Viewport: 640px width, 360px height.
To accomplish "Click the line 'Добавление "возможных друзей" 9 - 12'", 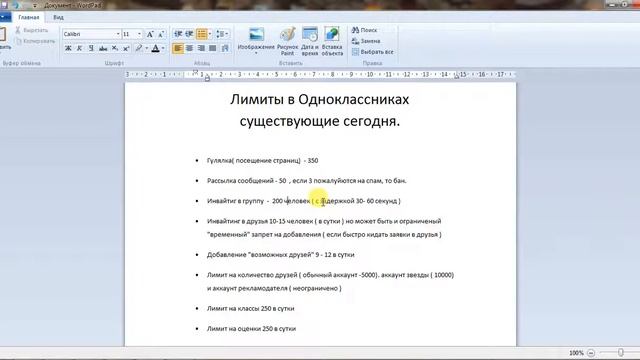I will [280, 254].
